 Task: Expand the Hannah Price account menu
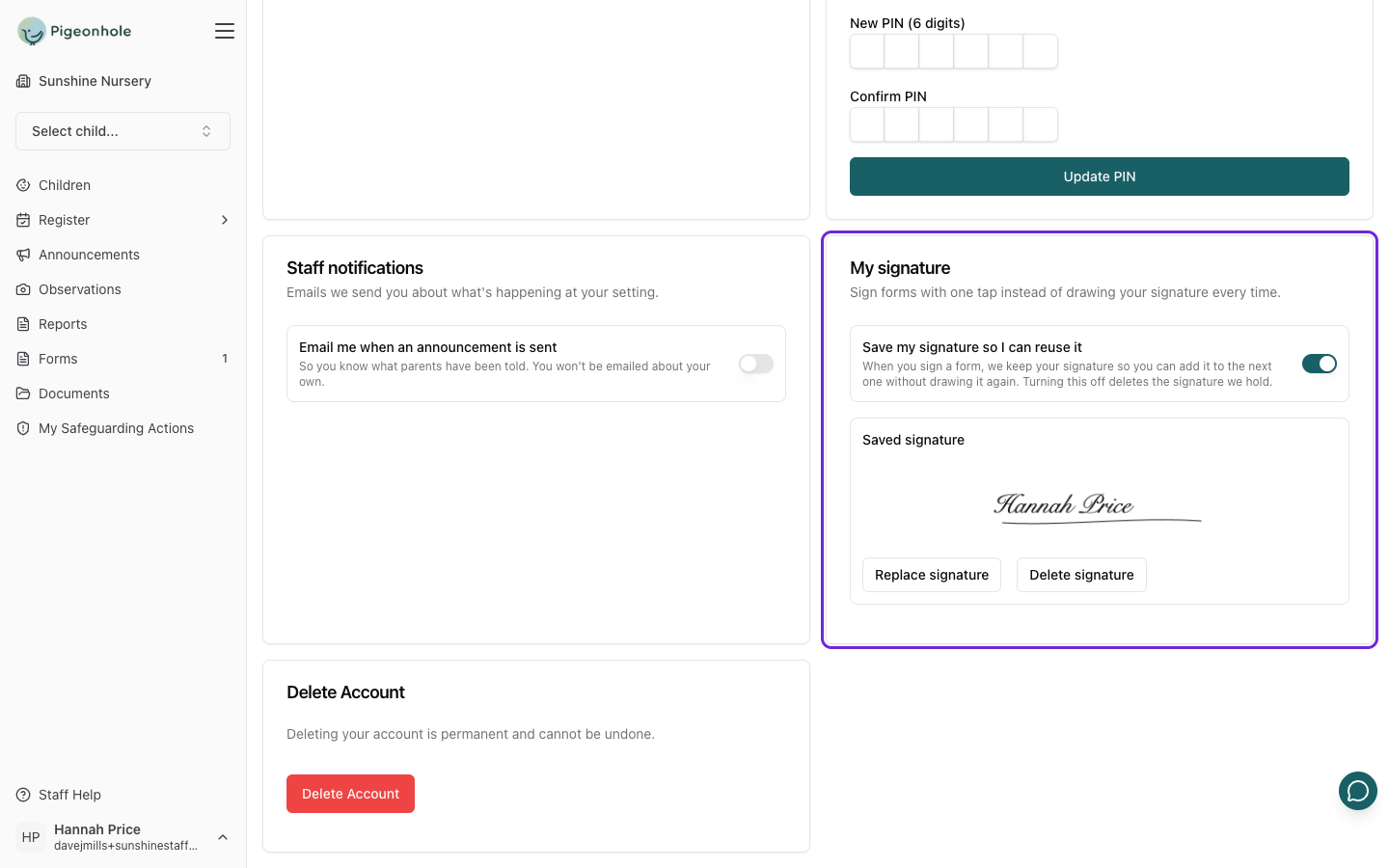point(223,837)
